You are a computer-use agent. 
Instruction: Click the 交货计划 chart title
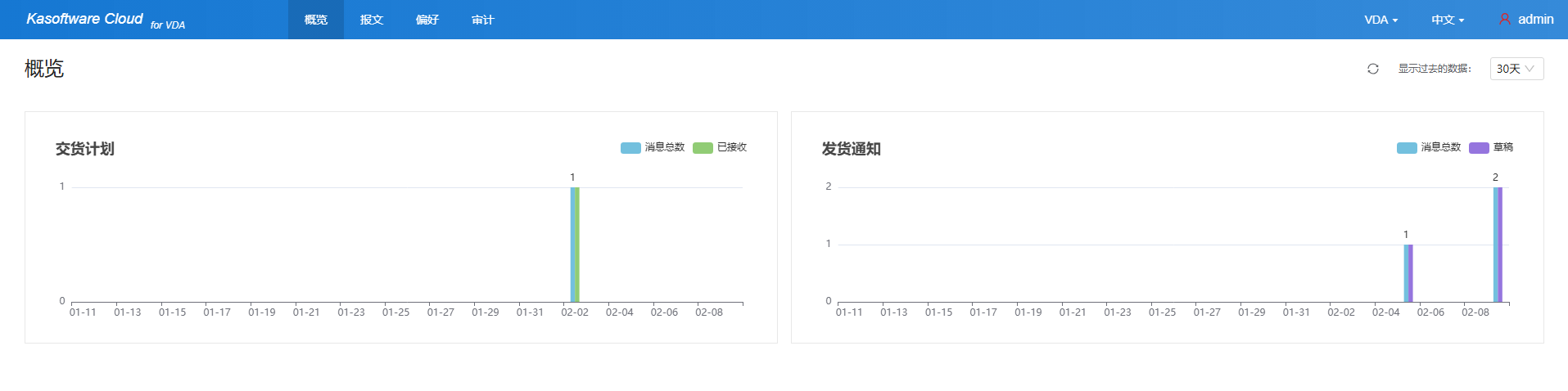click(85, 149)
